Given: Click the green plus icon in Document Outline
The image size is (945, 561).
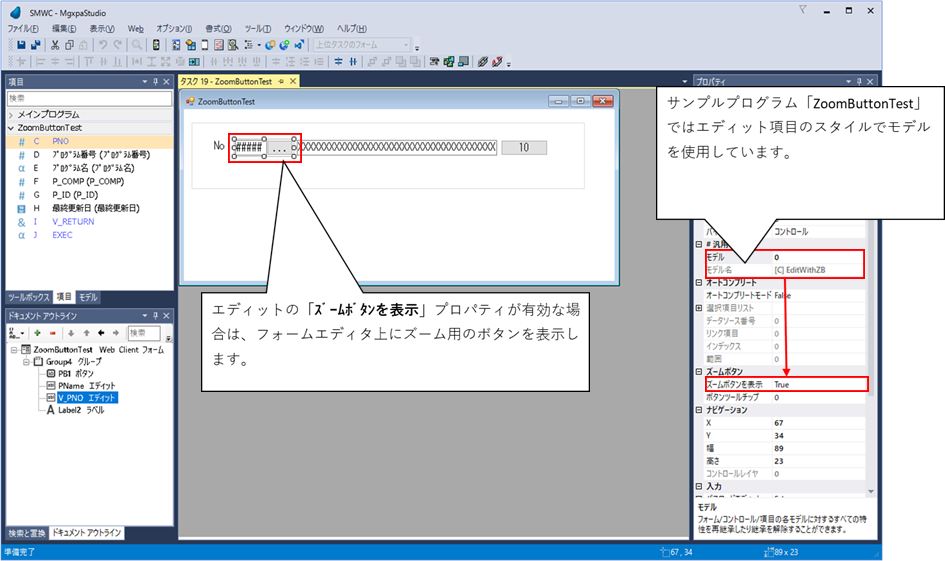Looking at the screenshot, I should click(36, 332).
